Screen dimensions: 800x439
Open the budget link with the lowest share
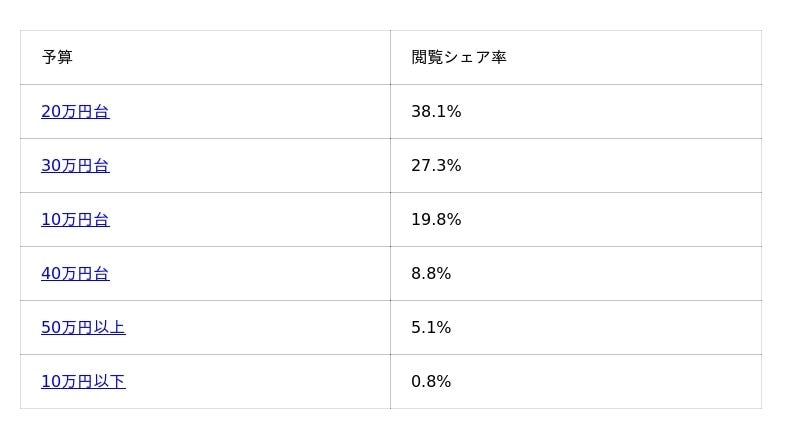pyautogui.click(x=83, y=382)
